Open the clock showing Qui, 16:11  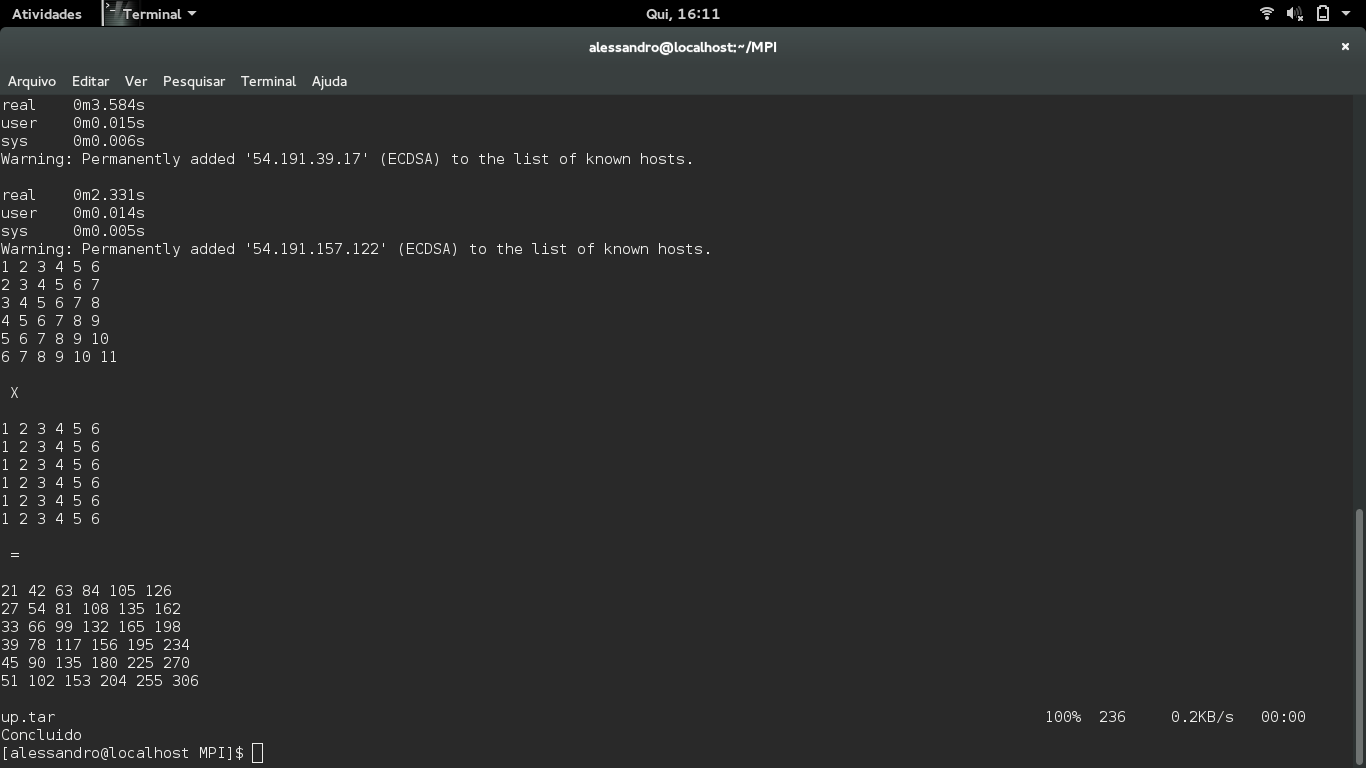tap(683, 14)
